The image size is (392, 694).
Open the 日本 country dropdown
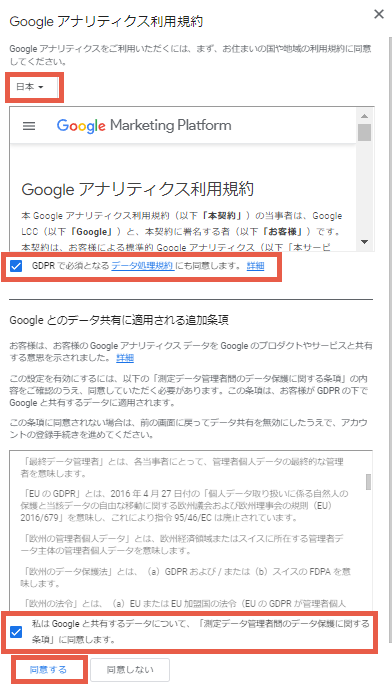click(30, 87)
